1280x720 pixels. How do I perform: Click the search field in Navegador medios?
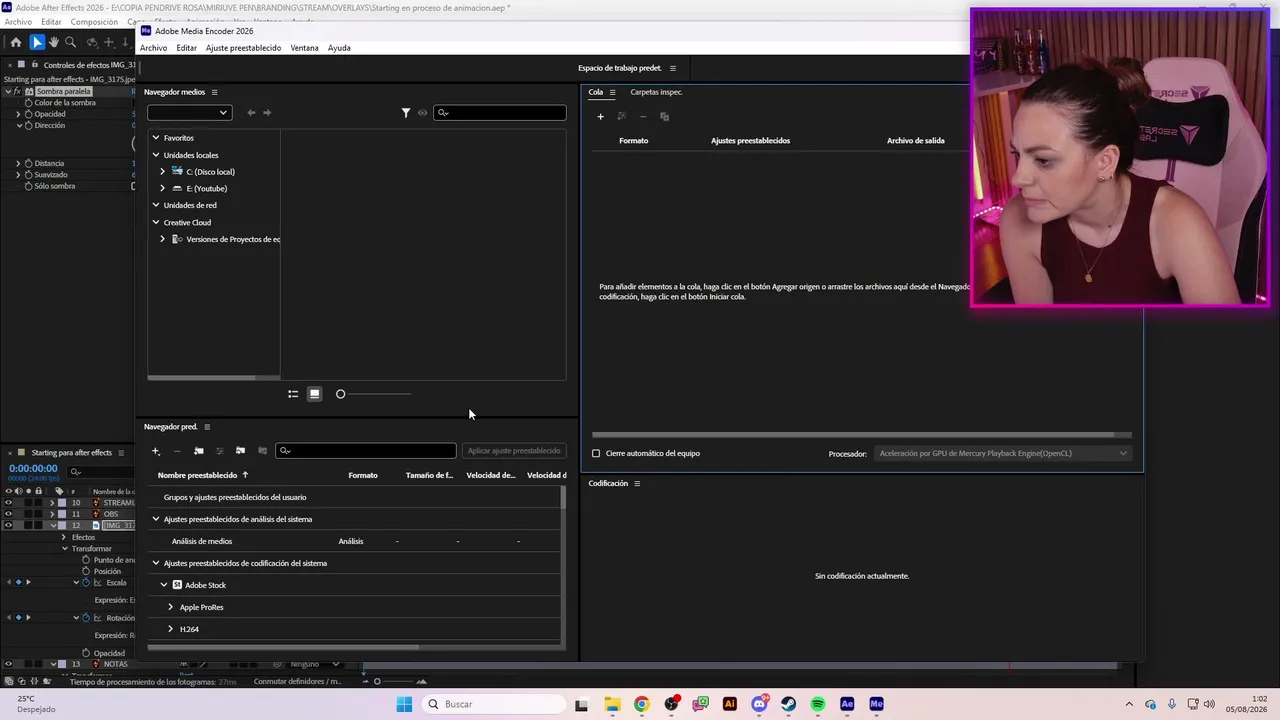(x=500, y=113)
